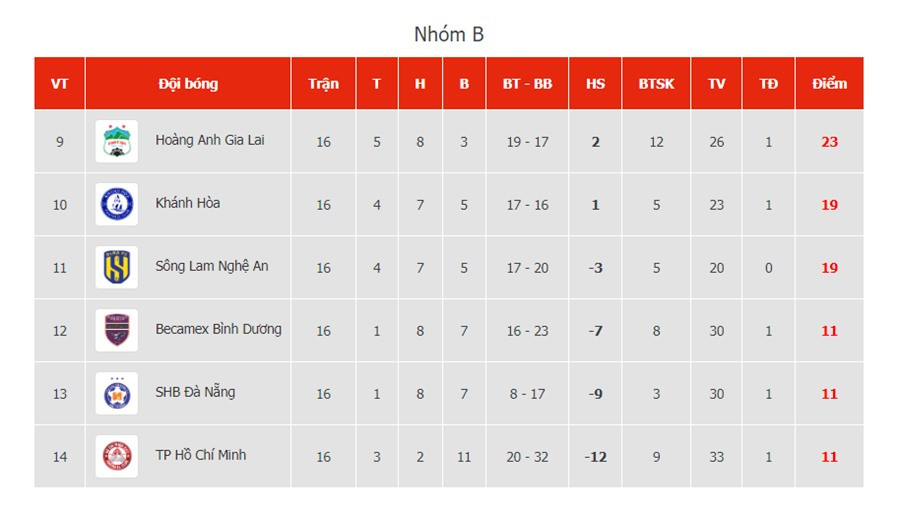Screen dimensions: 900x508
Task: Click Hoàng Anh Gia Lai's 23 points value
Action: (x=829, y=142)
